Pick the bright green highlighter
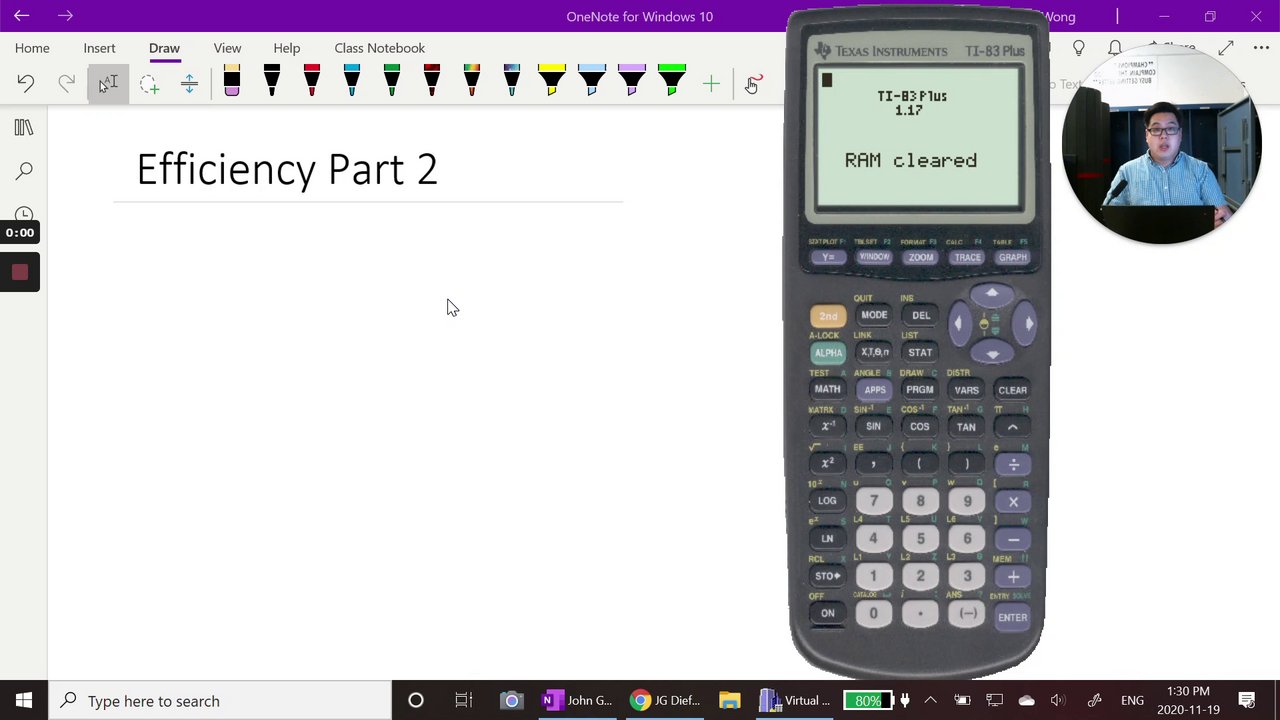Image resolution: width=1280 pixels, height=720 pixels. pos(672,81)
